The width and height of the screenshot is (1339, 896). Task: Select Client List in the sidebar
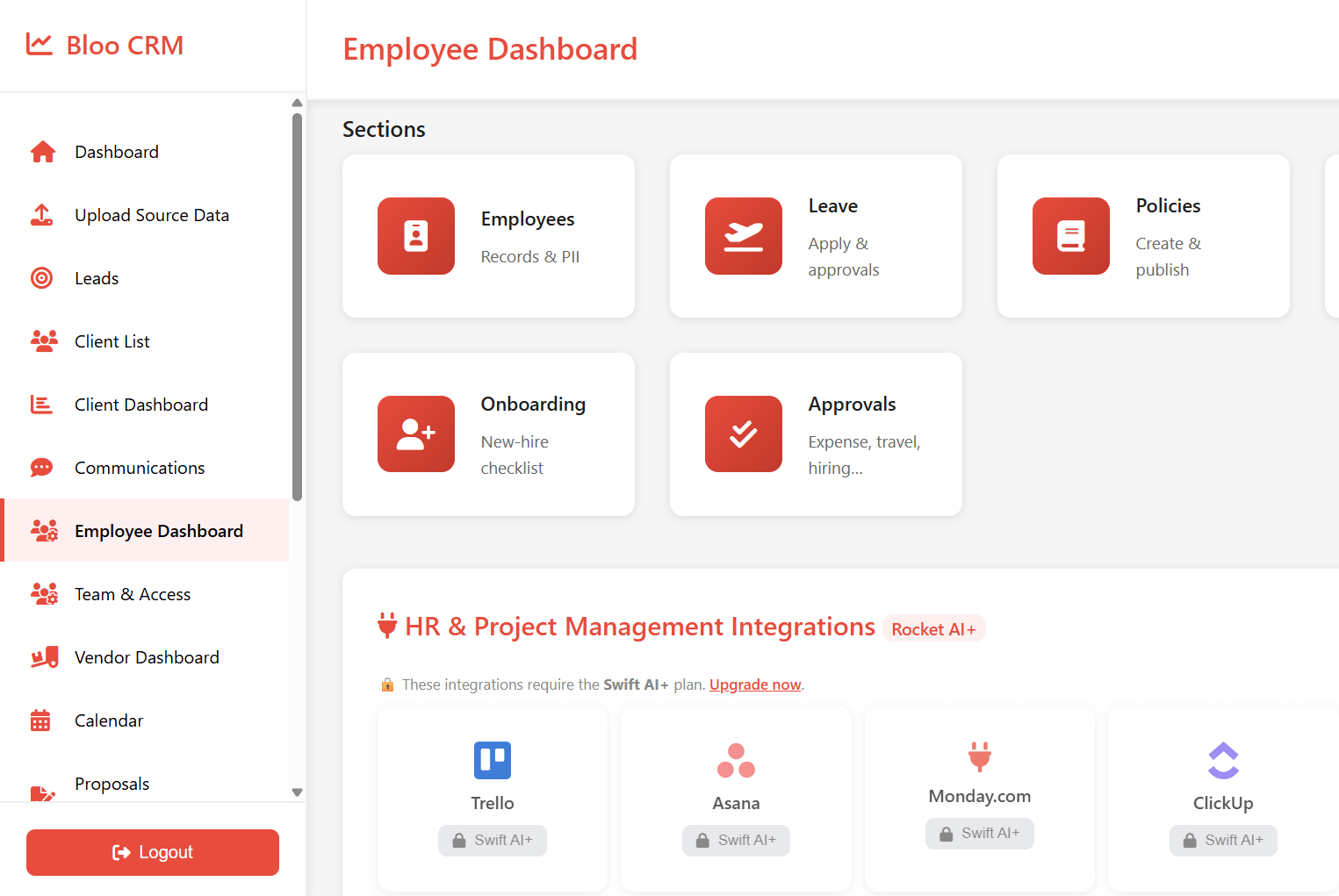146,341
